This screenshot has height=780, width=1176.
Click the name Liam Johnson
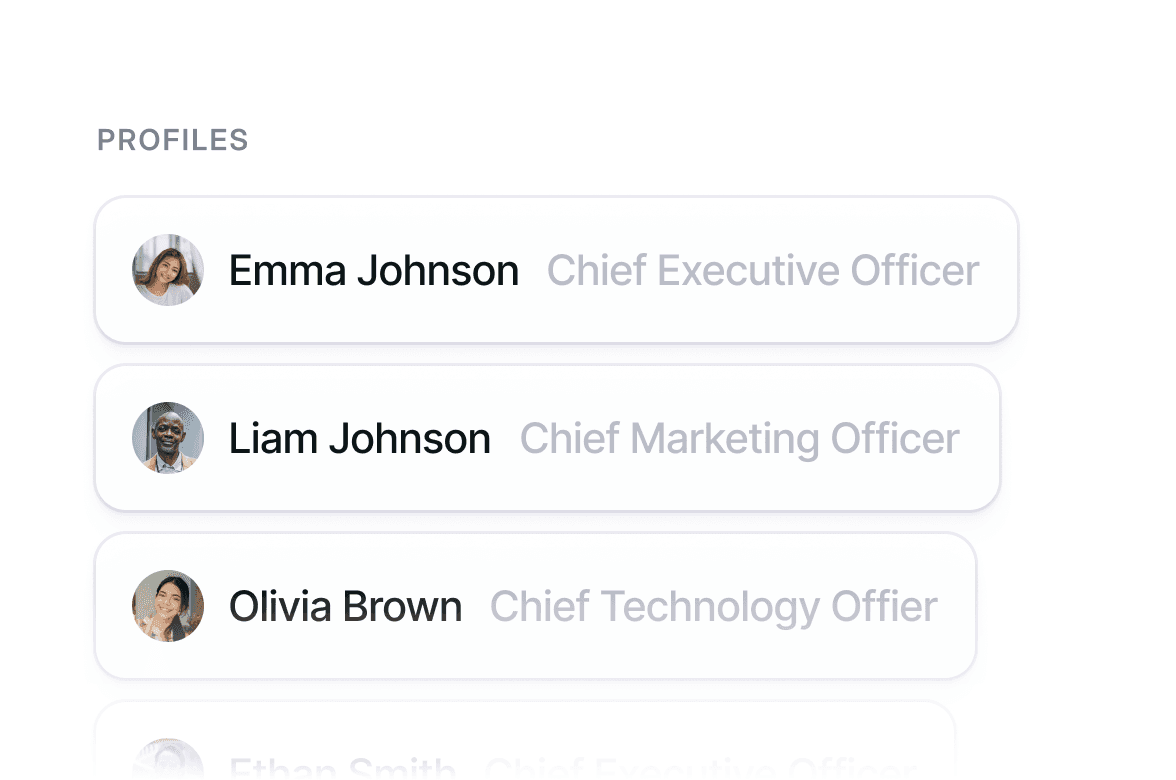click(359, 439)
